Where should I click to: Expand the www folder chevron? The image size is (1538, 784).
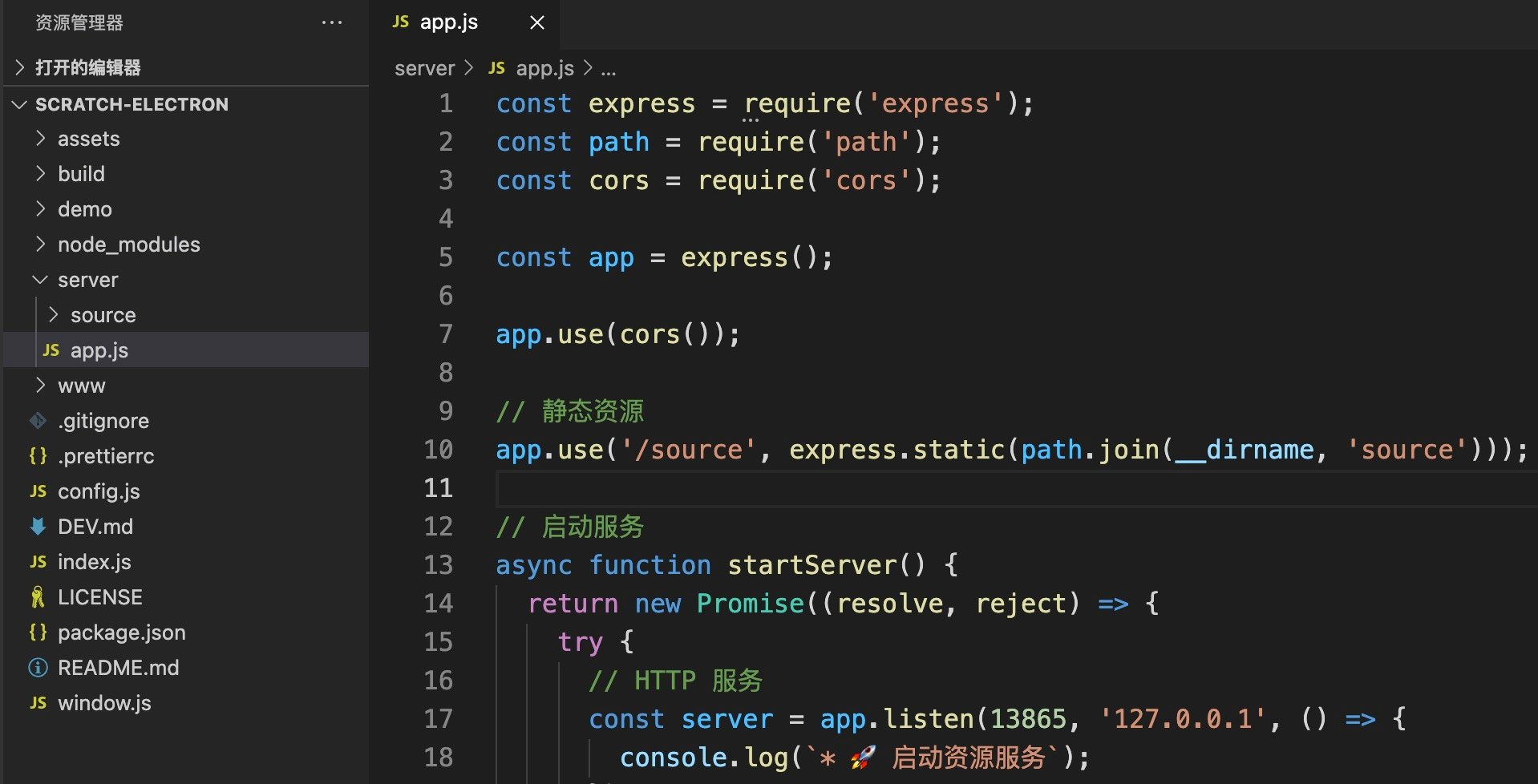click(x=41, y=386)
